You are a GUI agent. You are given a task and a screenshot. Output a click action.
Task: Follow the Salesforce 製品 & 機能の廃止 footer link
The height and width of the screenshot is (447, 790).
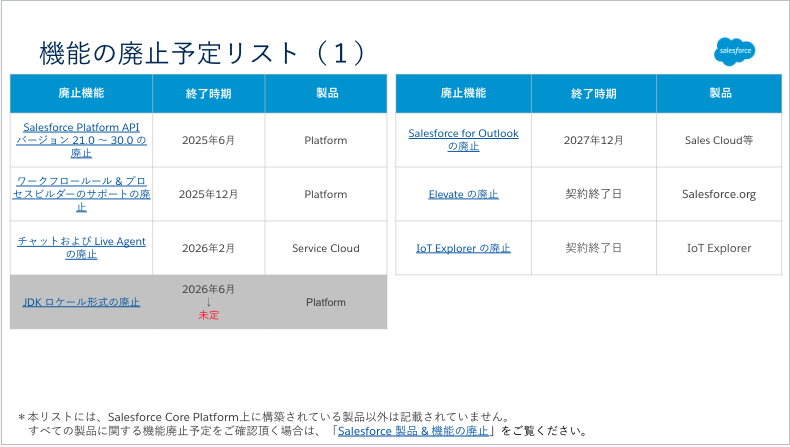(413, 431)
